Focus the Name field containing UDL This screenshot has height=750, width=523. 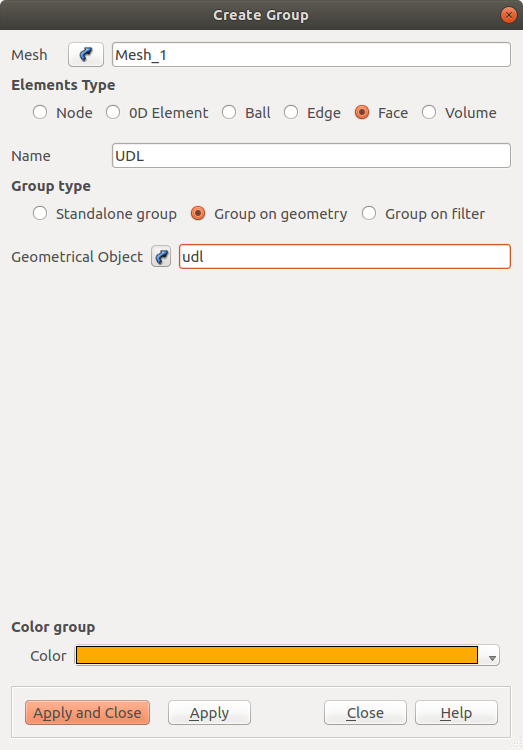pyautogui.click(x=311, y=155)
